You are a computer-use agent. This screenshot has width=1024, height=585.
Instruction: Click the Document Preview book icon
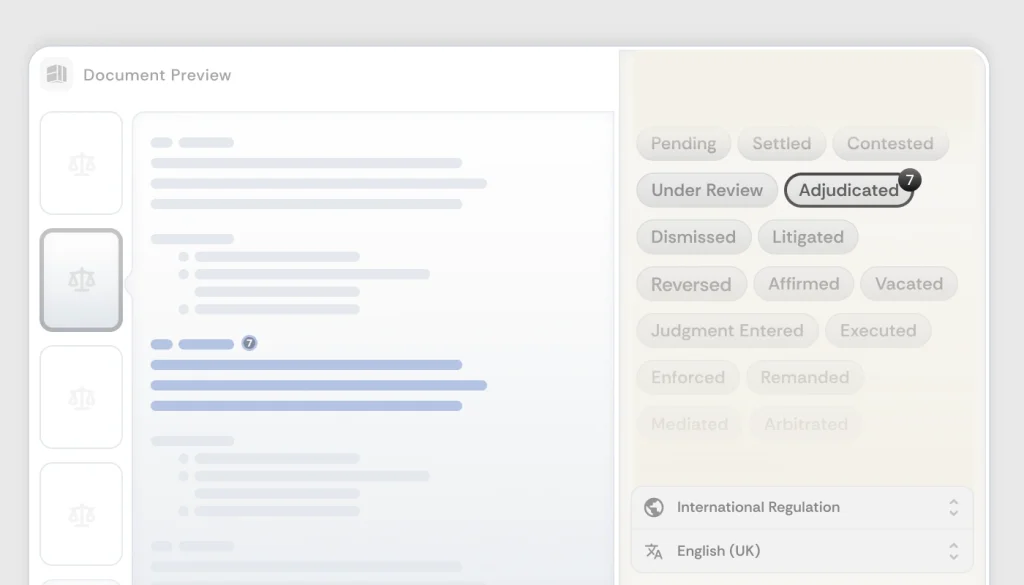[57, 74]
